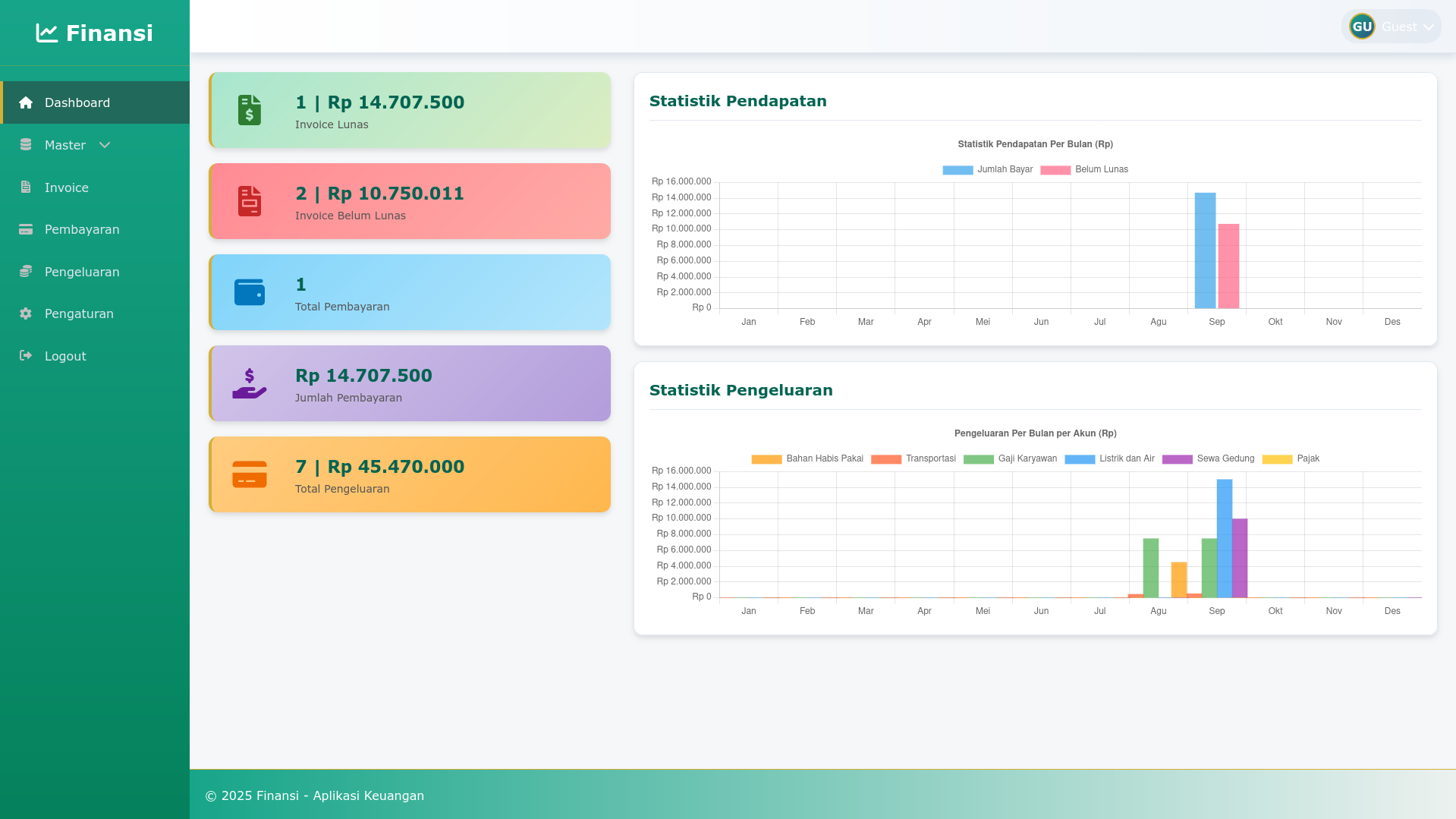Click the Pengaturan gear icon
This screenshot has width=1456, height=819.
click(x=26, y=313)
